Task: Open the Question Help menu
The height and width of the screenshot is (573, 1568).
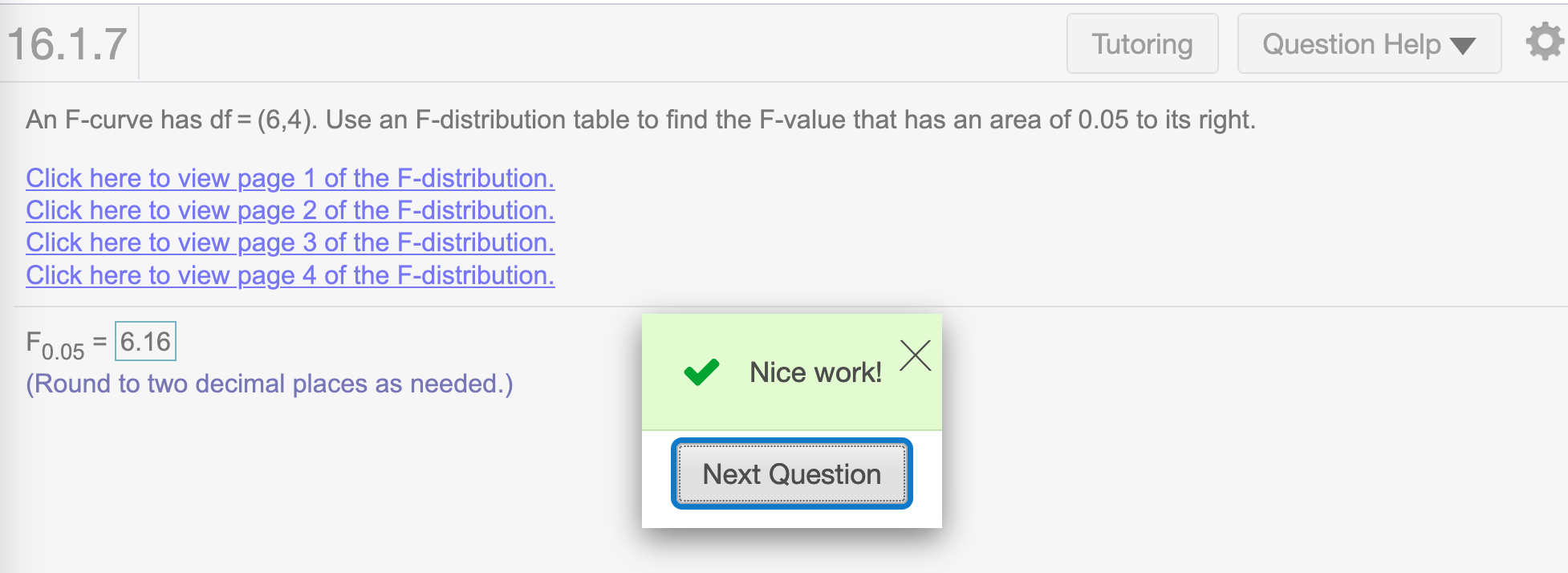Action: tap(1369, 44)
